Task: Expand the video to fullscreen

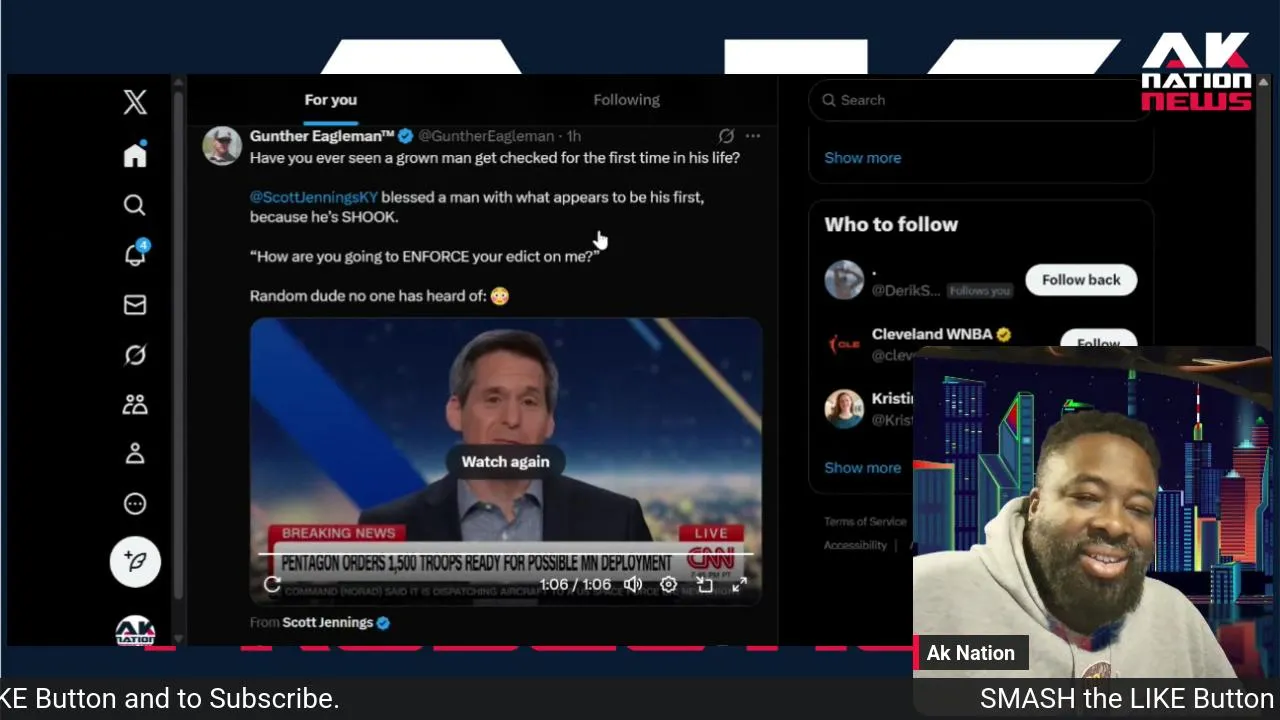Action: point(739,585)
